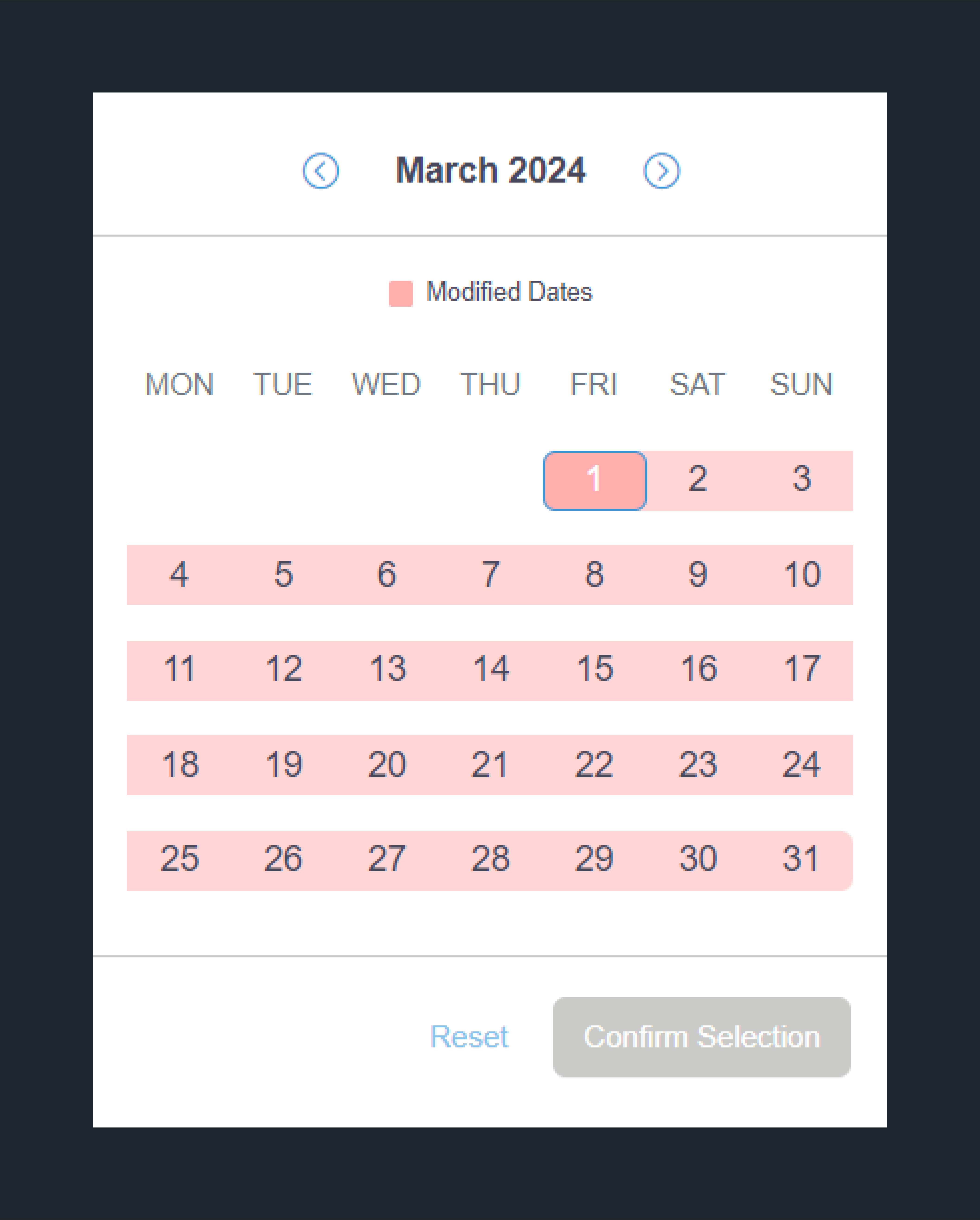The image size is (980, 1220).
Task: Choose date 22 on Friday
Action: tap(594, 765)
